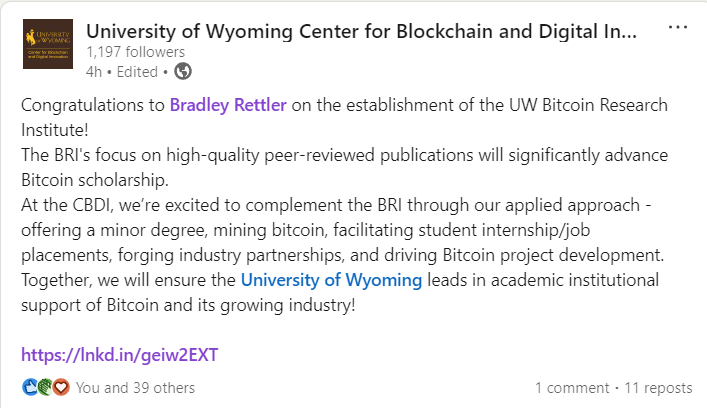The height and width of the screenshot is (408, 707).
Task: View the "You and 39 others" reactions list
Action: (x=135, y=387)
